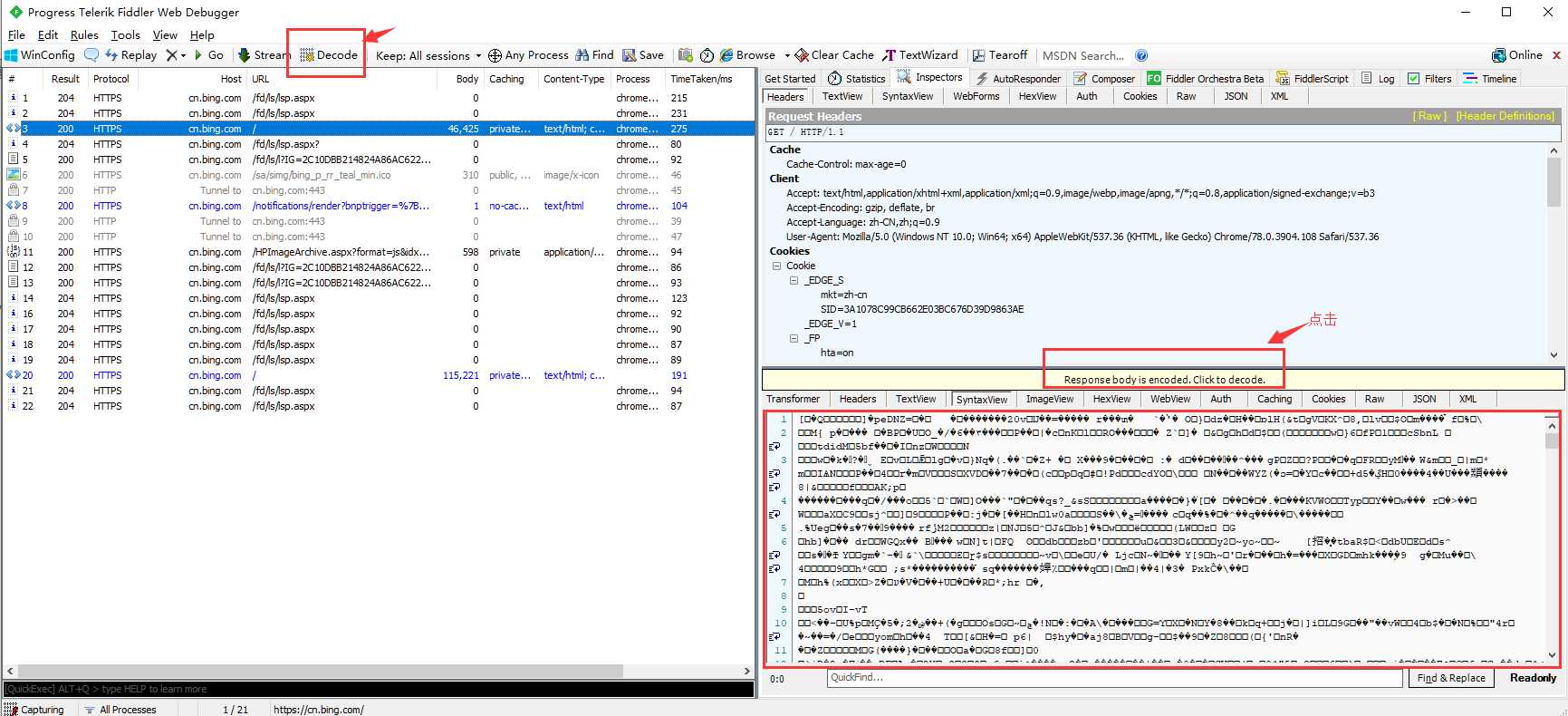Click the comment speech-bubble icon

pyautogui.click(x=91, y=55)
